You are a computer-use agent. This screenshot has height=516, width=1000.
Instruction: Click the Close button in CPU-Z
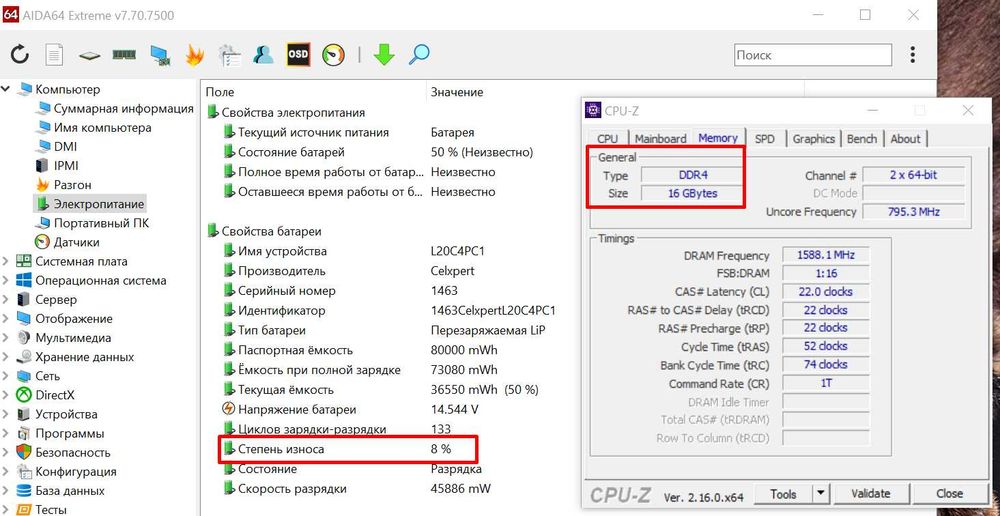tap(949, 494)
